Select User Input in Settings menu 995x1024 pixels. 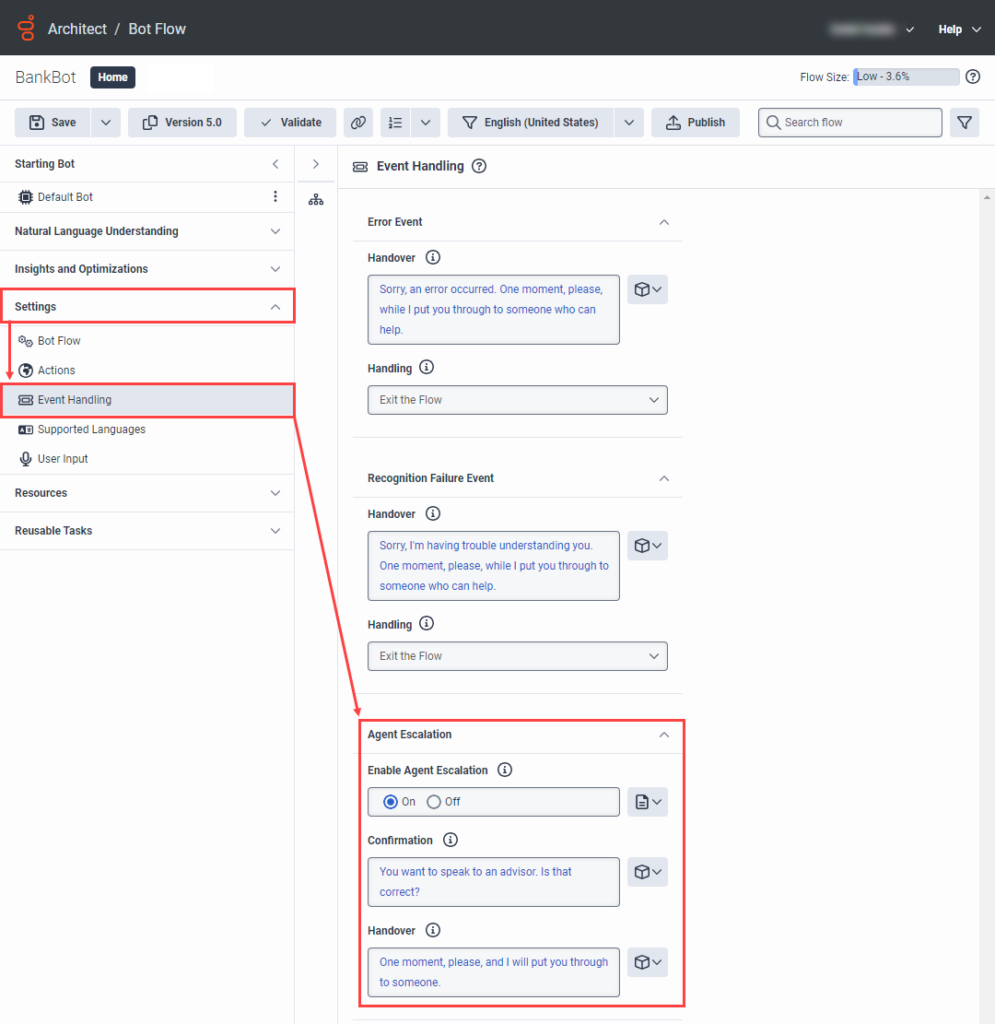62,459
